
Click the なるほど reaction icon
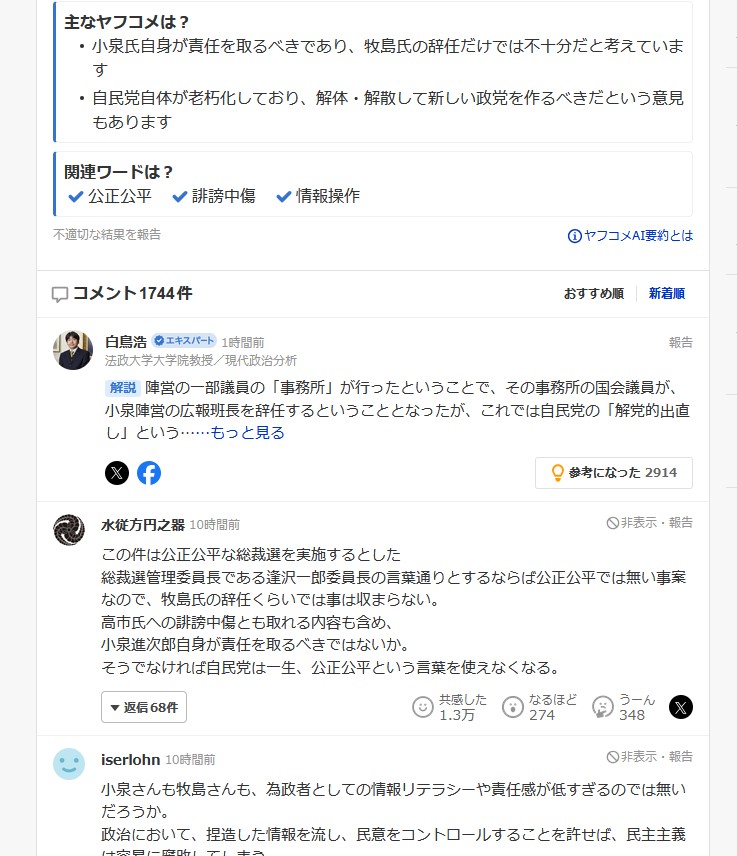(x=513, y=707)
